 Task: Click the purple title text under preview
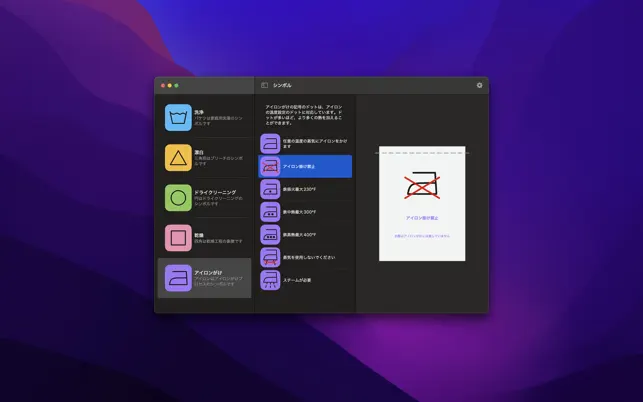(x=422, y=218)
